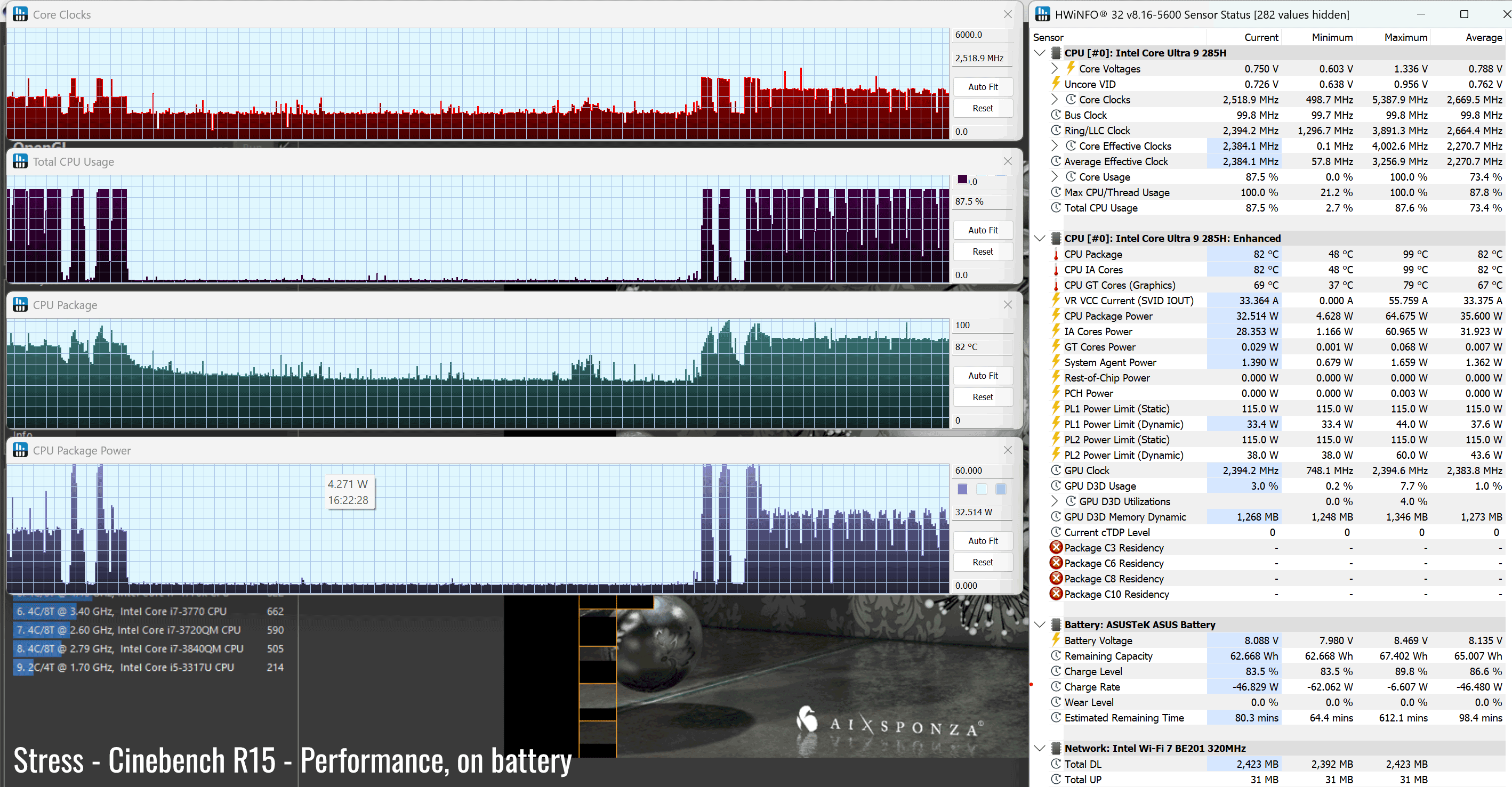
Task: Click the Battery Voltage lightning icon
Action: pos(1056,640)
